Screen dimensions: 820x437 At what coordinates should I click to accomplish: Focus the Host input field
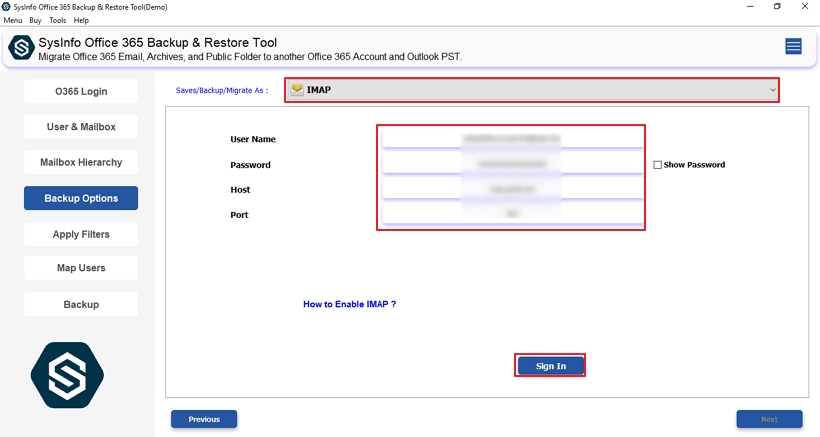pyautogui.click(x=512, y=189)
